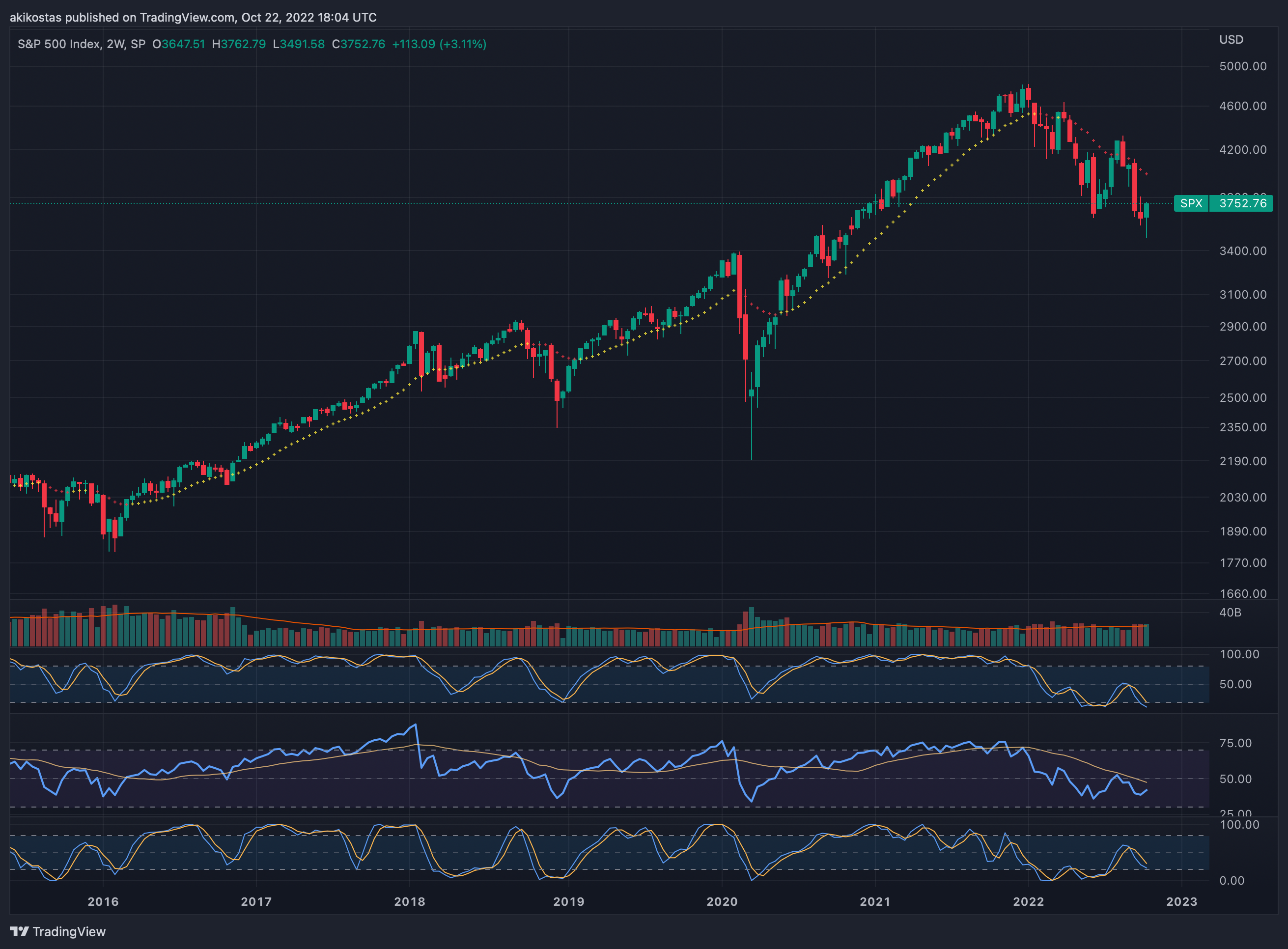This screenshot has height=949, width=1288.
Task: Click the S&P 500 Index, 2W, SP title
Action: 82,44
